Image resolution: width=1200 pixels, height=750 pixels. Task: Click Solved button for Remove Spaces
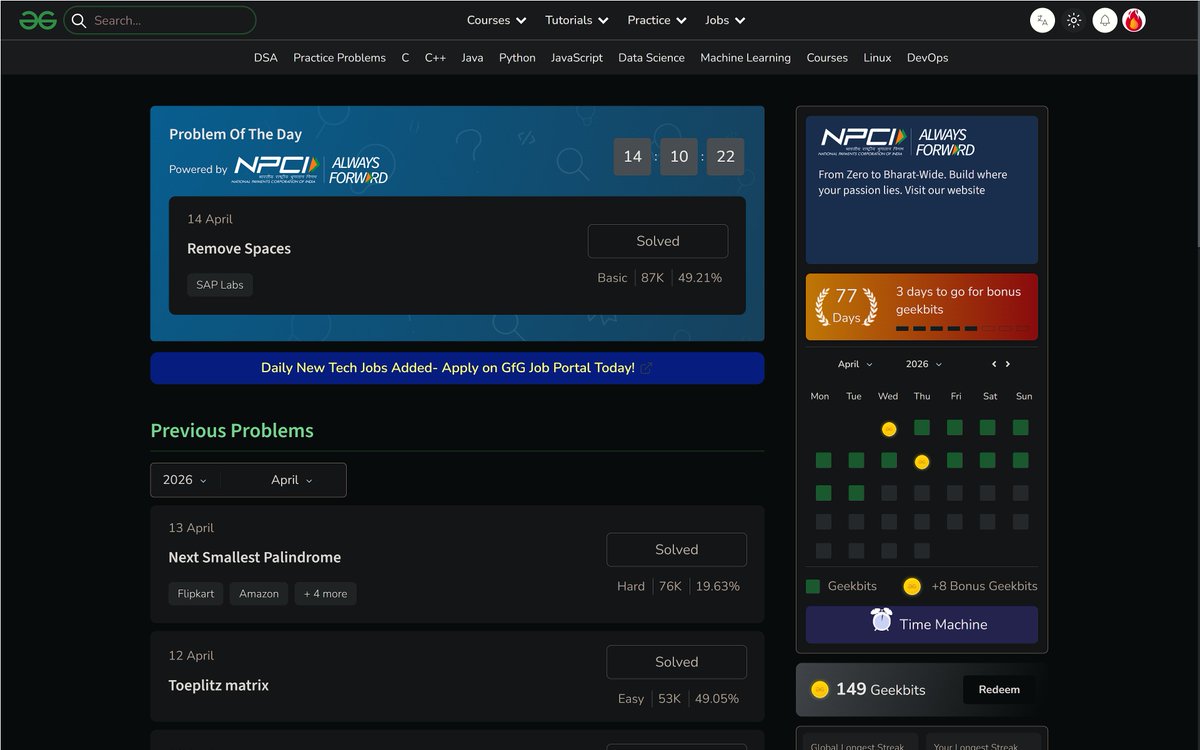[x=658, y=241]
